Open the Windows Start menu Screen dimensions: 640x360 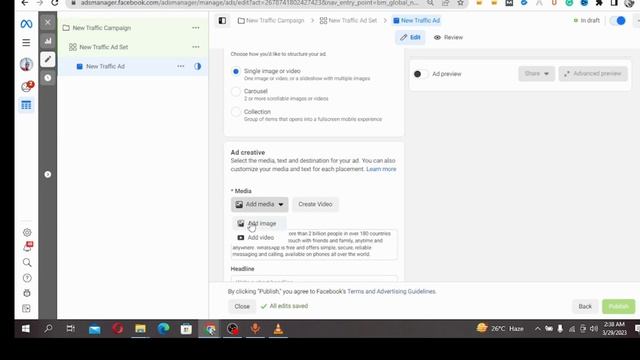[x=25, y=329]
